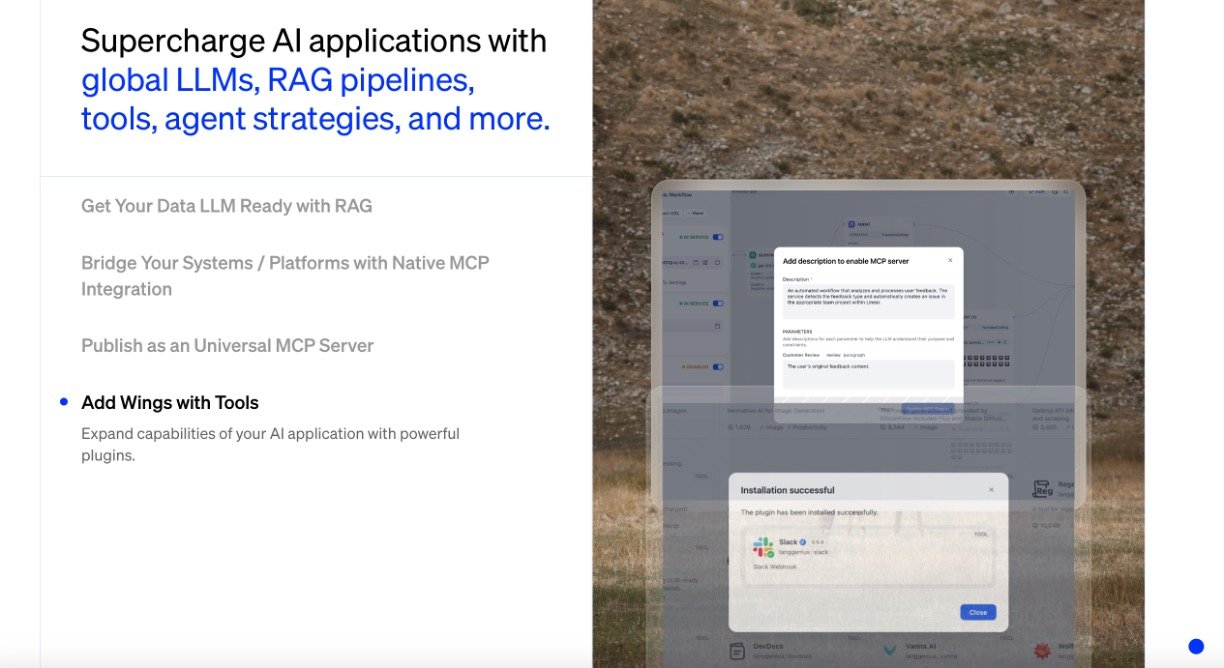Image resolution: width=1224 pixels, height=668 pixels.
Task: Expand Get Your Data LLM Ready with RAG
Action: (226, 206)
